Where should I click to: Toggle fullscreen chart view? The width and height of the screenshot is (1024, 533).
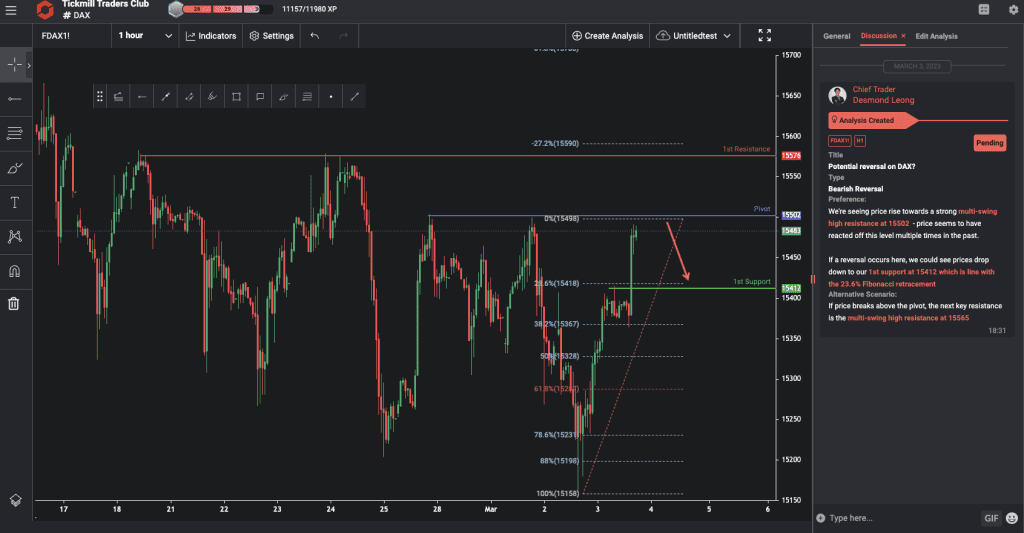pyautogui.click(x=765, y=35)
